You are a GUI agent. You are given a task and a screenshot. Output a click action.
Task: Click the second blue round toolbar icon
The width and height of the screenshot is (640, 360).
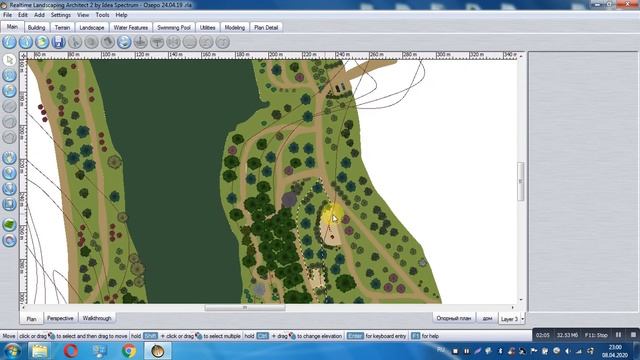coord(26,42)
